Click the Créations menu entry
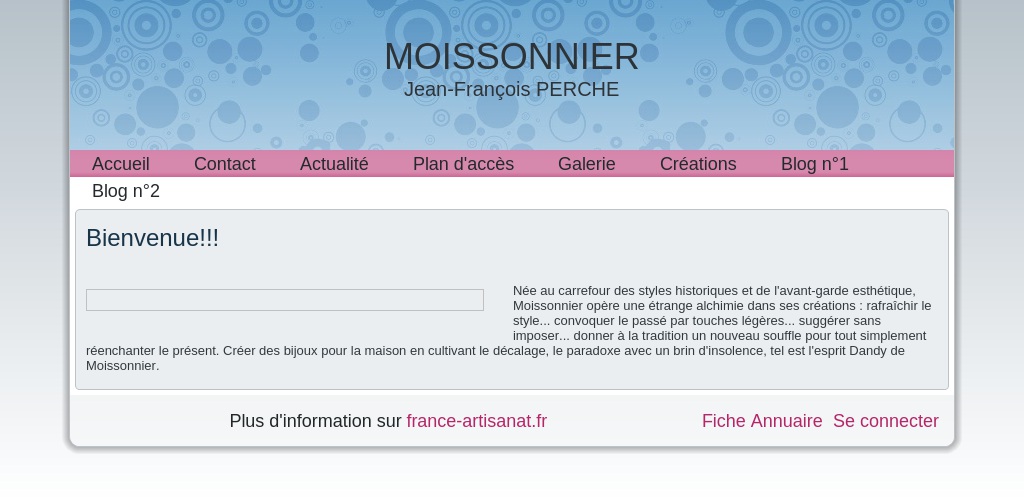 pos(698,164)
